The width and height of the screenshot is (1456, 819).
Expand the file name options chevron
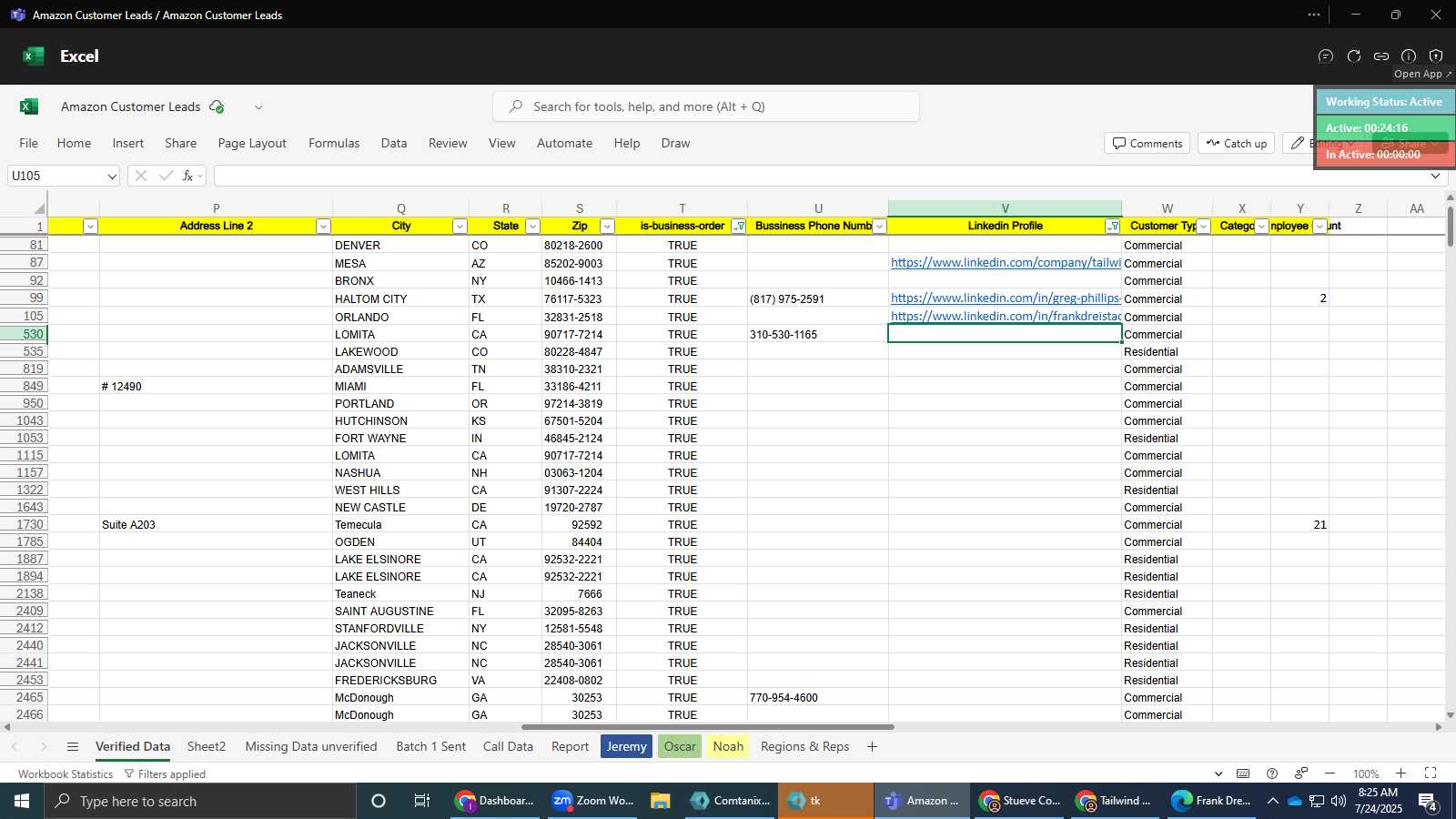point(258,107)
